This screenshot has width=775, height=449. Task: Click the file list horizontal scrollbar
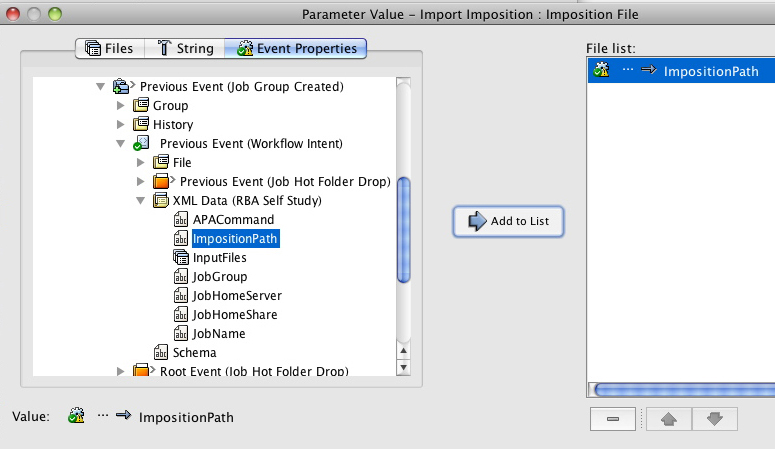pyautogui.click(x=680, y=389)
